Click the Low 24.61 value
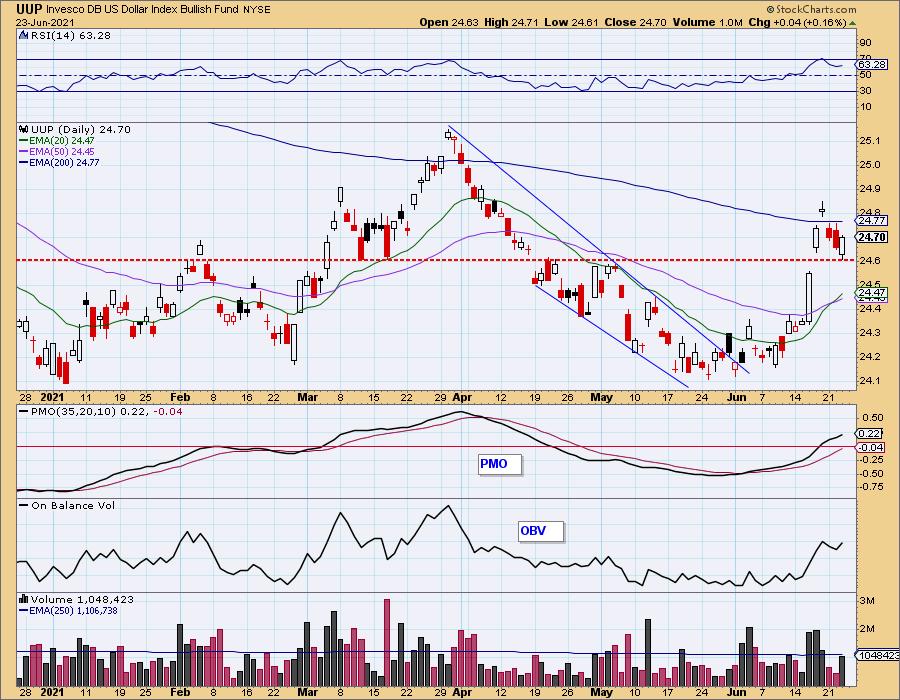 571,22
